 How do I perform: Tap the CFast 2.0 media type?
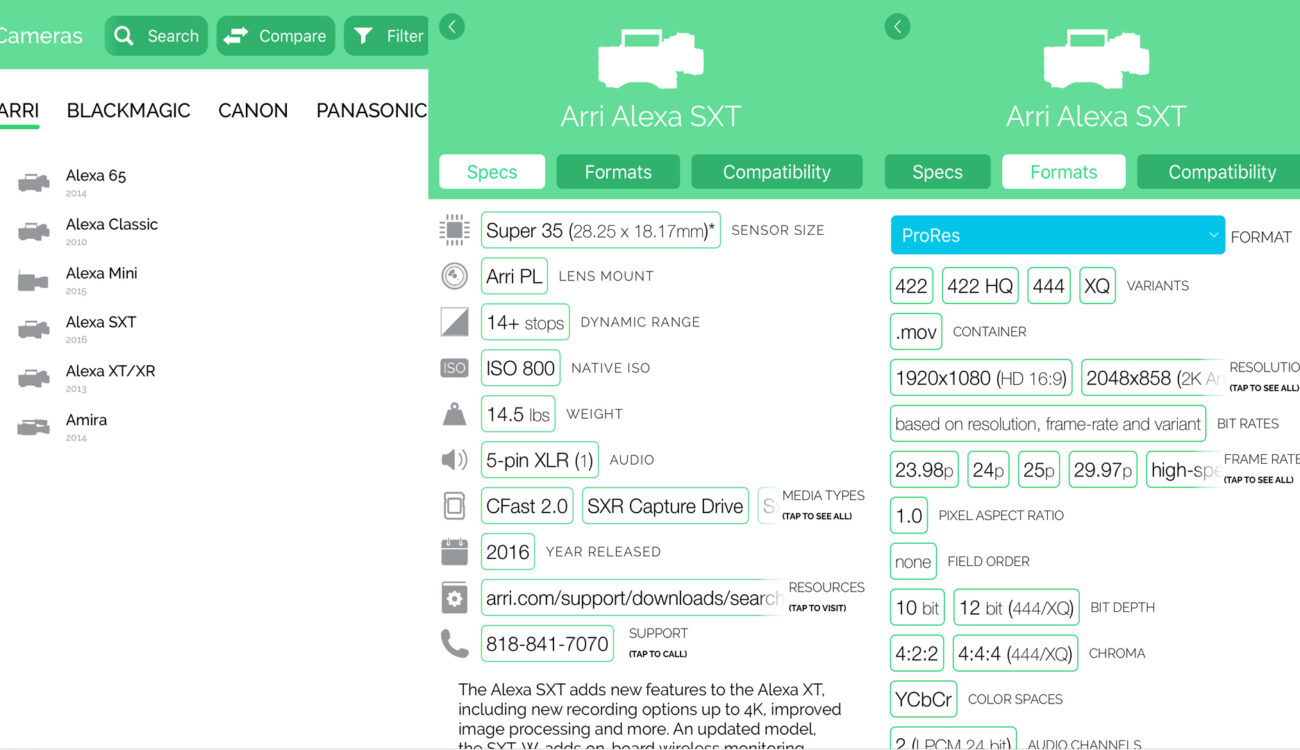click(527, 506)
